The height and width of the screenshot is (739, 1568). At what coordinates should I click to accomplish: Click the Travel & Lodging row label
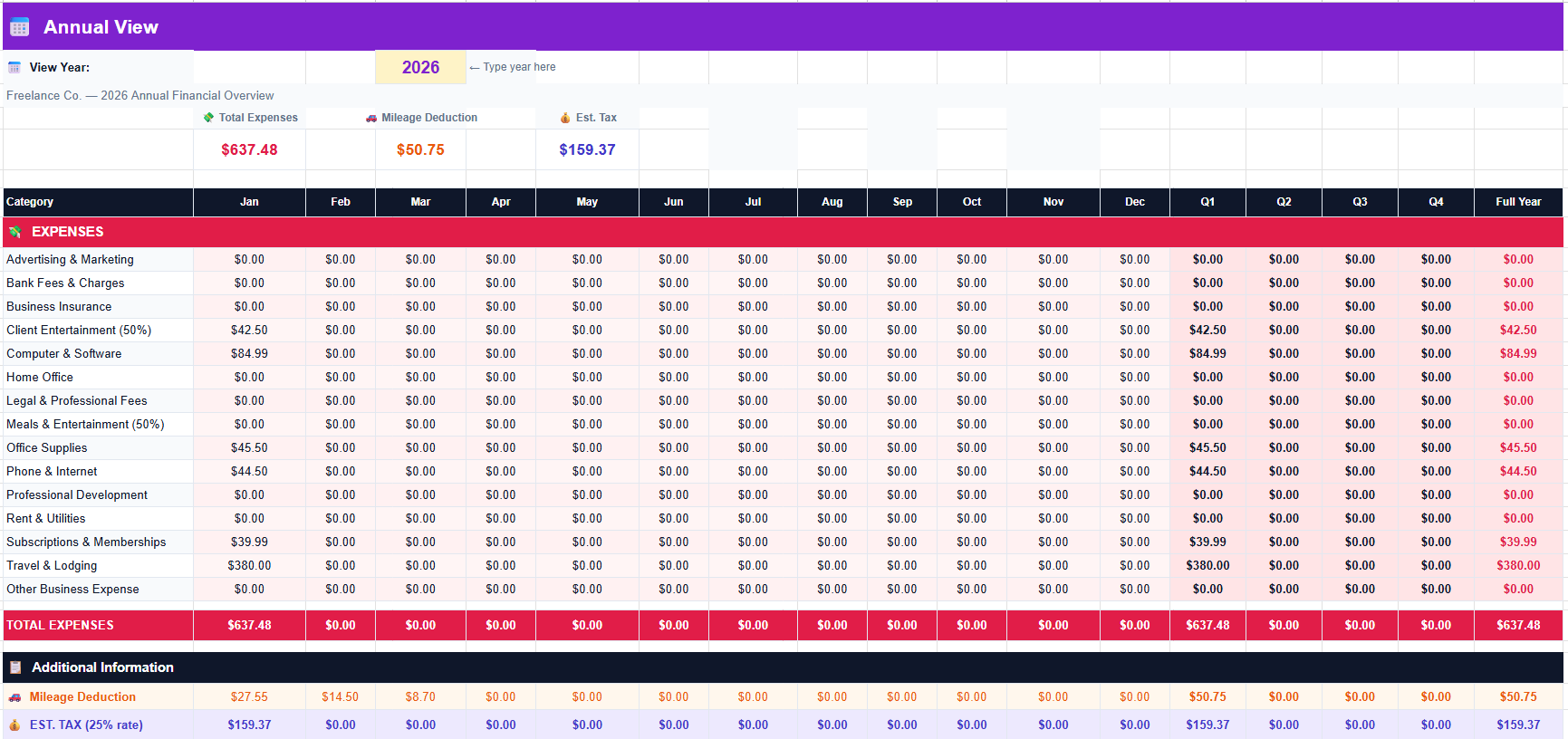coord(52,566)
